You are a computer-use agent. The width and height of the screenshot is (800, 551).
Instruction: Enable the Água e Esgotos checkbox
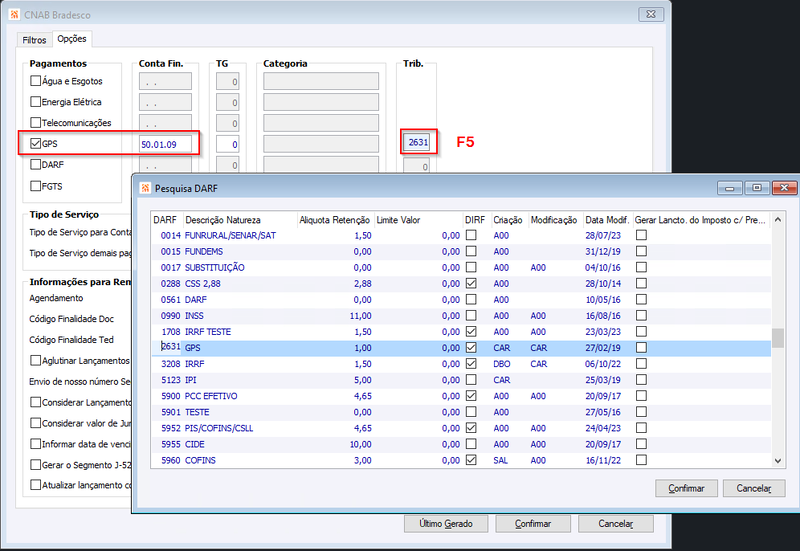(x=35, y=81)
